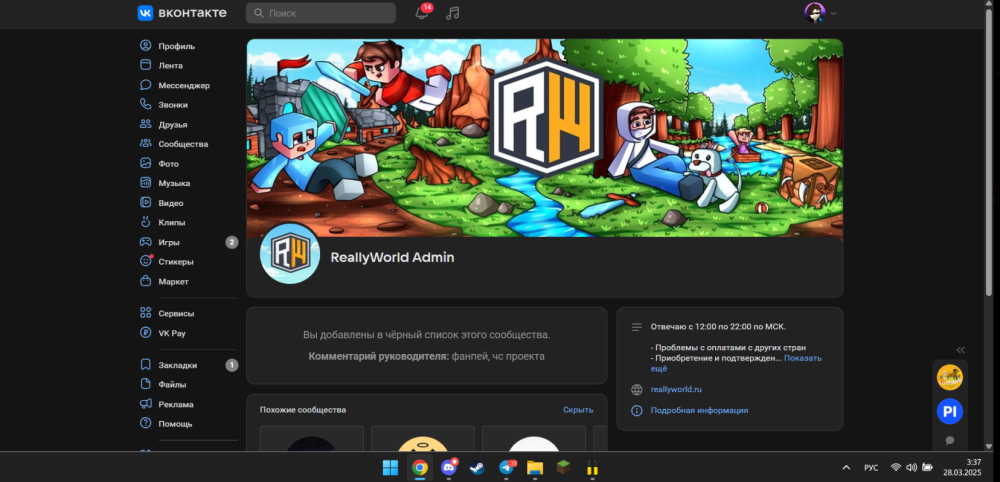Open the Мессенджер chat bubble icon
Viewport: 1000px width, 482px height.
pyautogui.click(x=145, y=85)
